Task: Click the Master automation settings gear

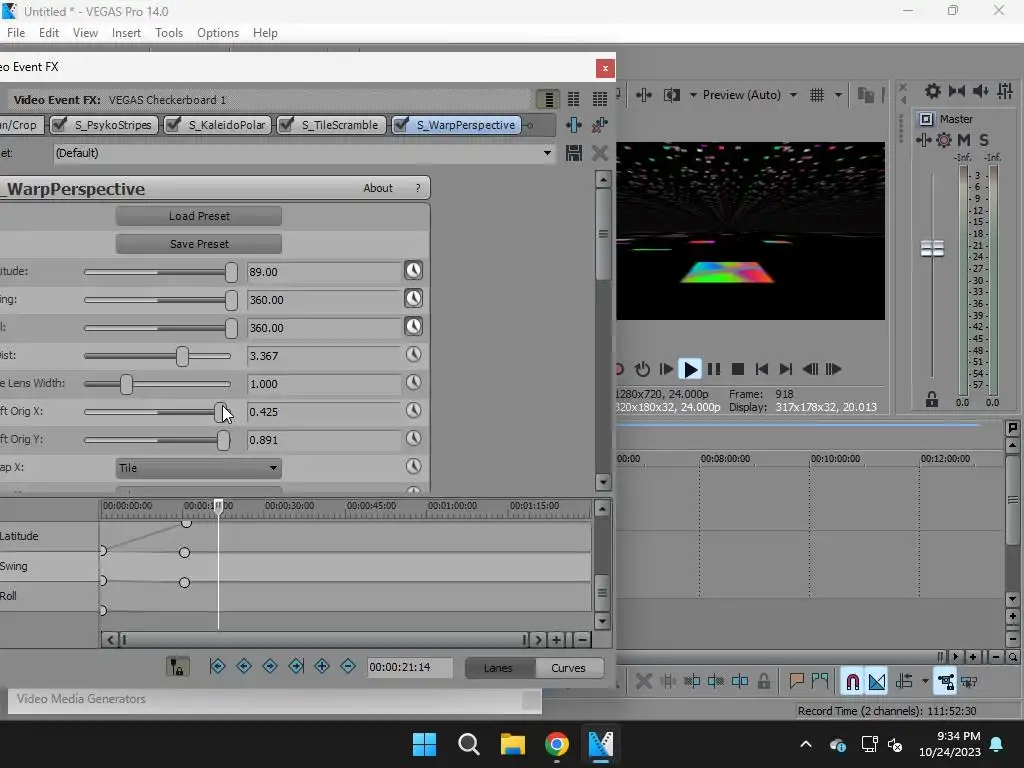Action: [x=944, y=140]
